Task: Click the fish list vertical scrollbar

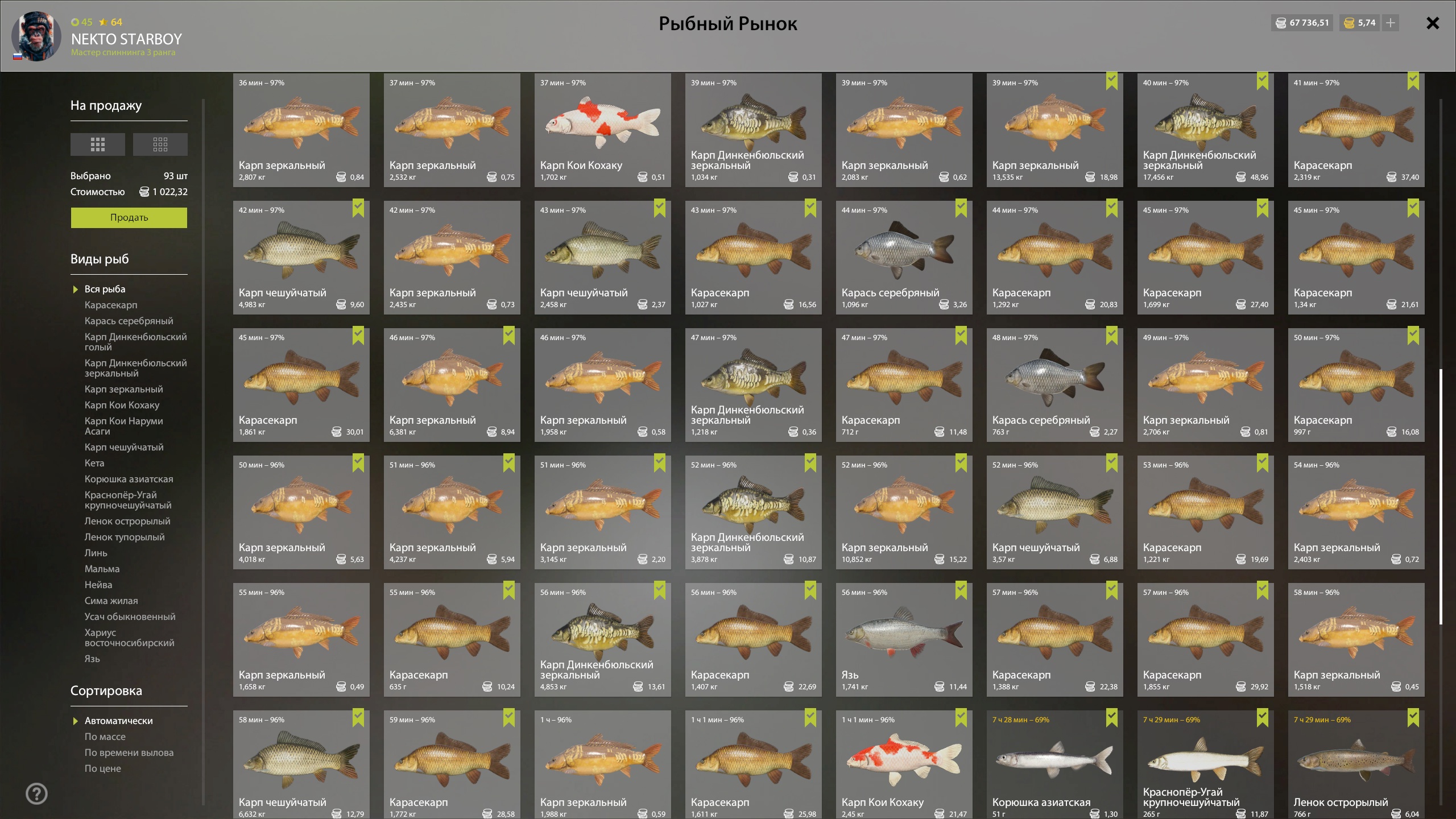Action: pos(1441,497)
